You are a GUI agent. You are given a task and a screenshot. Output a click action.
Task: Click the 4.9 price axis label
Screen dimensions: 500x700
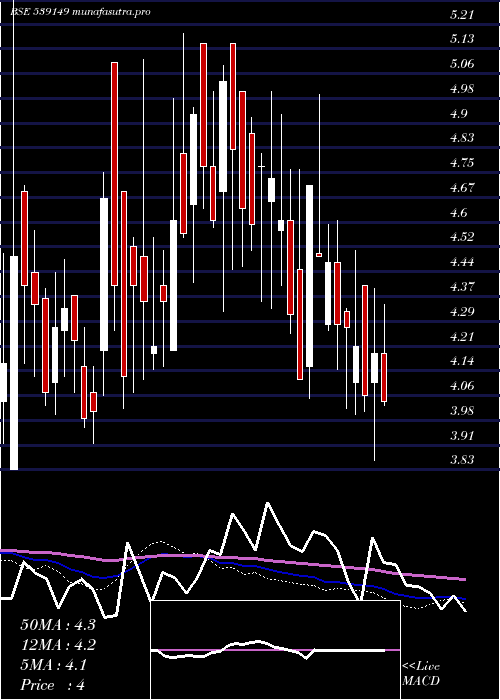[x=458, y=114]
